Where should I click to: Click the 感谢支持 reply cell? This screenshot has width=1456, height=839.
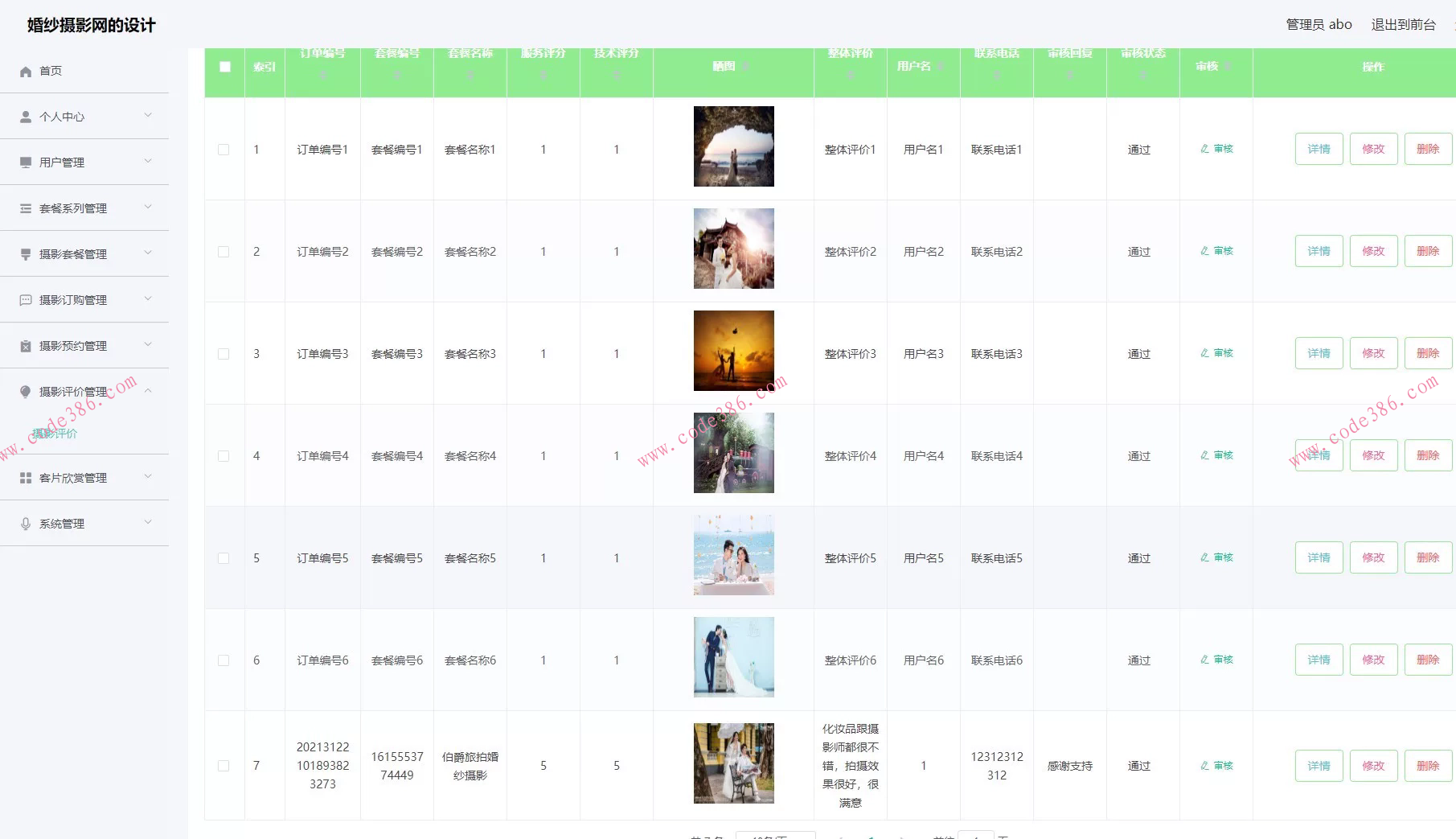click(x=1070, y=766)
